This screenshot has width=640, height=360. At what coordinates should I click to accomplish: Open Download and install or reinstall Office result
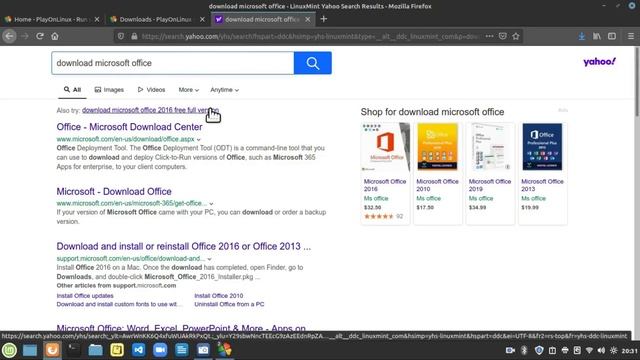click(184, 247)
